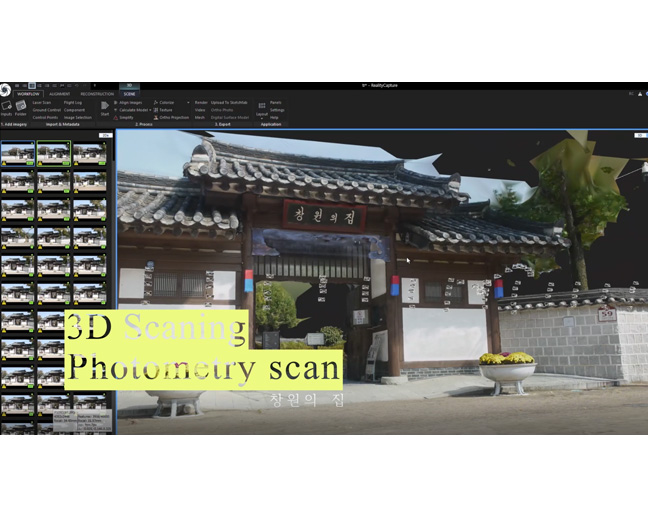Image resolution: width=648 pixels, height=516 pixels.
Task: Open Settings in the Application group
Action: pos(277,110)
